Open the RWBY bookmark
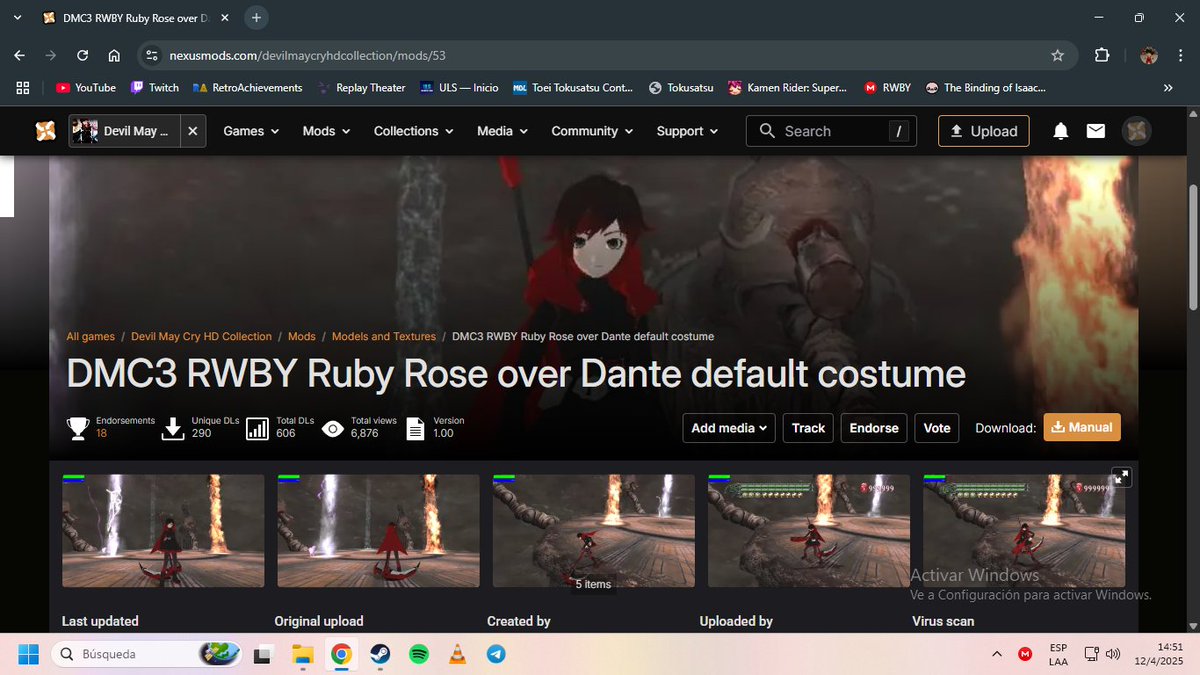This screenshot has width=1200, height=675. tap(888, 88)
